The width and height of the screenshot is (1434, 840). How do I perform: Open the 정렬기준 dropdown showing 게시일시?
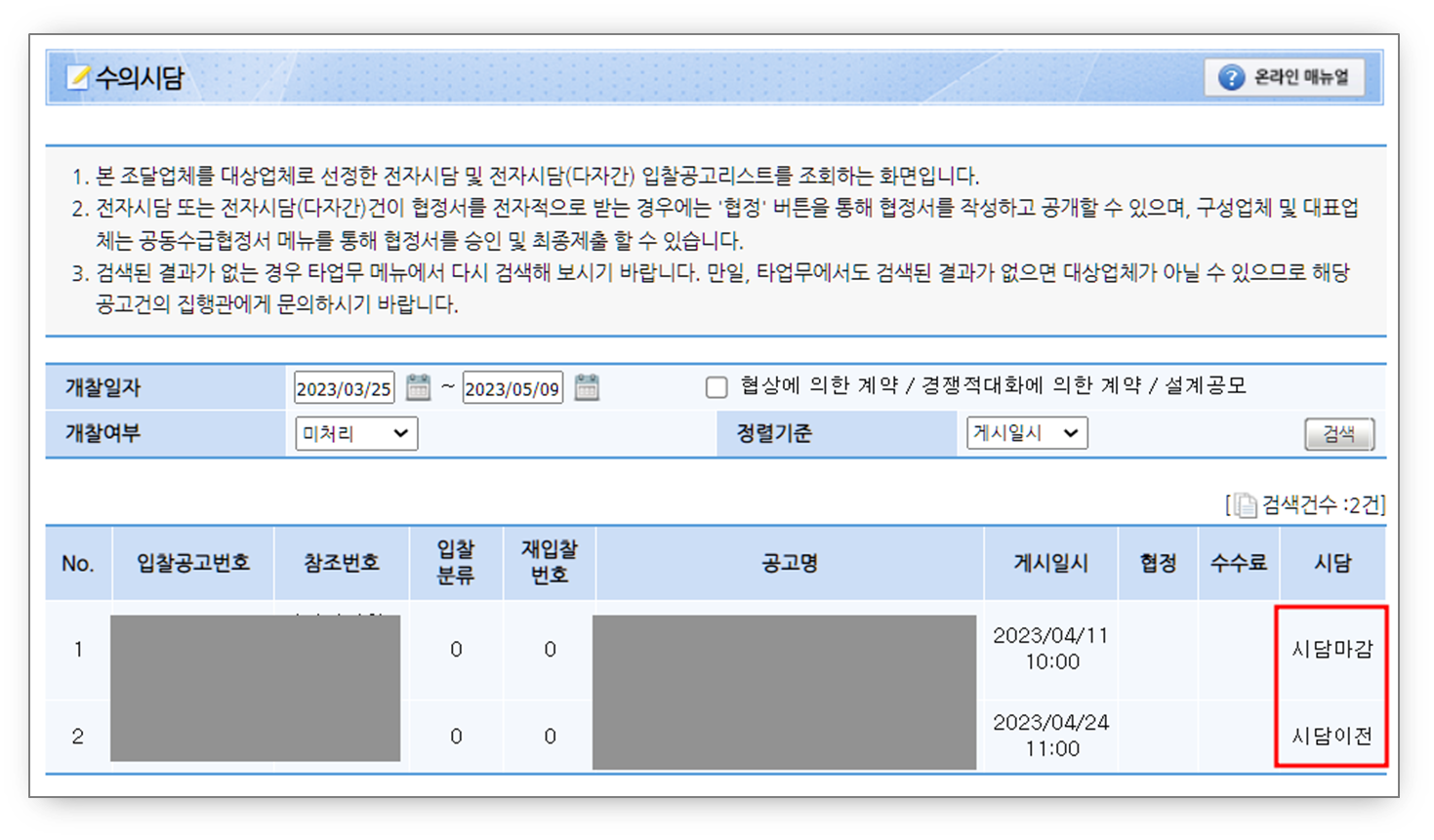coord(1027,432)
